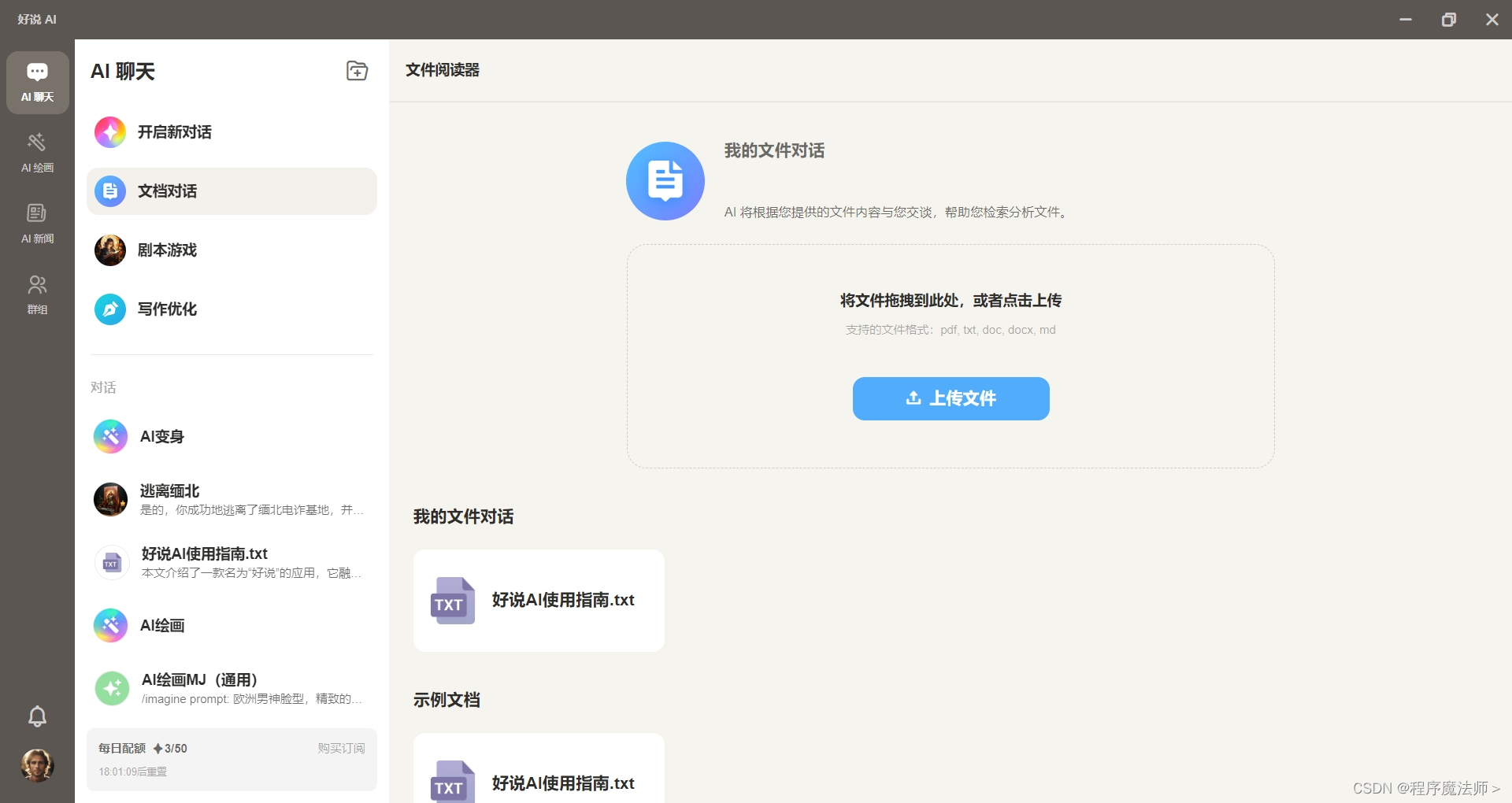Click supported file formats hint text
Screen dimensions: 1512x803
[951, 330]
